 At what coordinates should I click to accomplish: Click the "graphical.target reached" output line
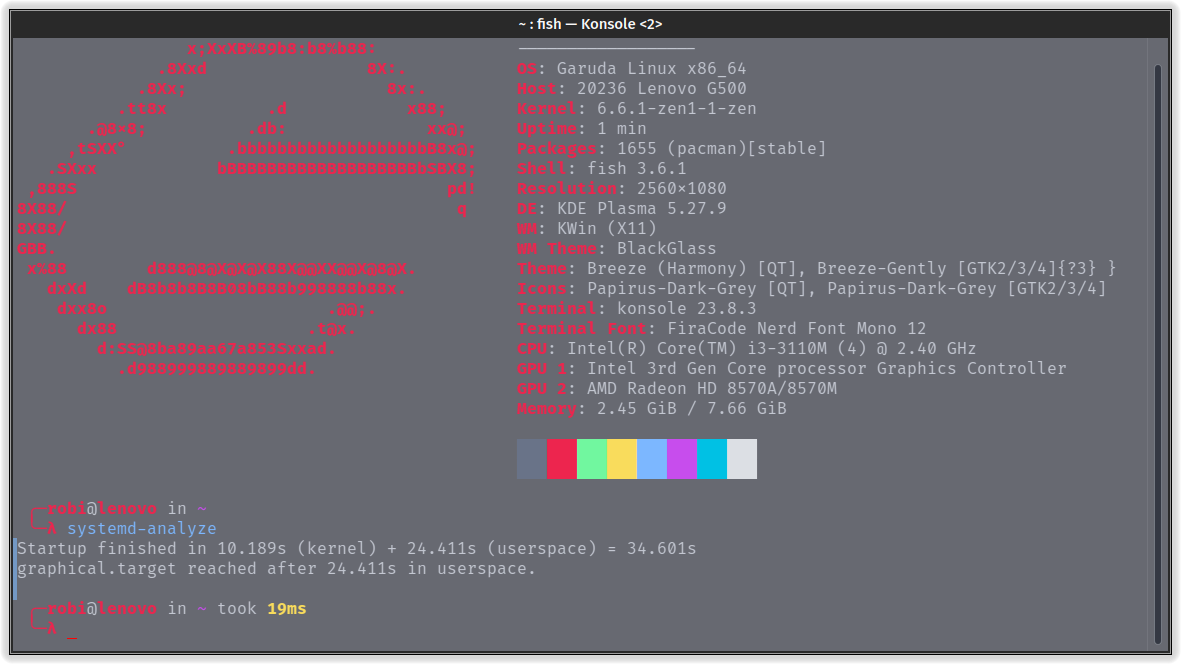tap(276, 569)
